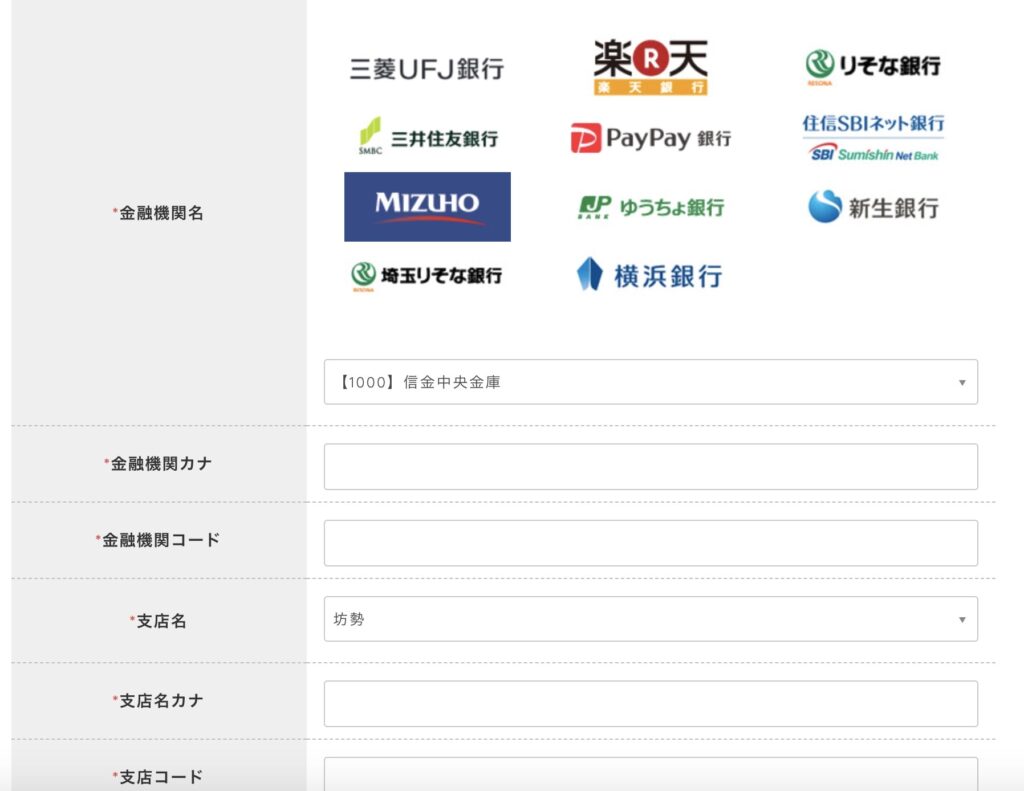Focus the 支店コード input field

coord(650,775)
